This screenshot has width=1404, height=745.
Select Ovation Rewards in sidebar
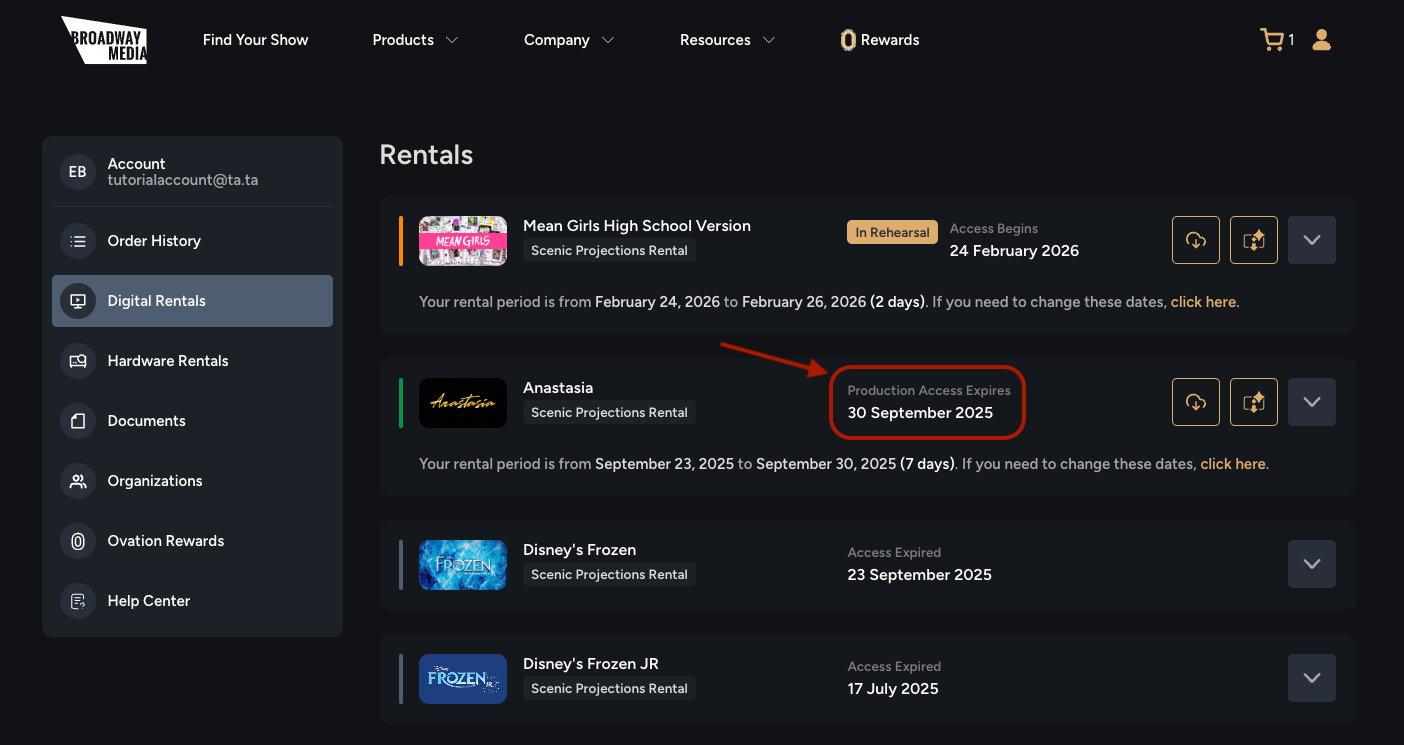coord(192,541)
